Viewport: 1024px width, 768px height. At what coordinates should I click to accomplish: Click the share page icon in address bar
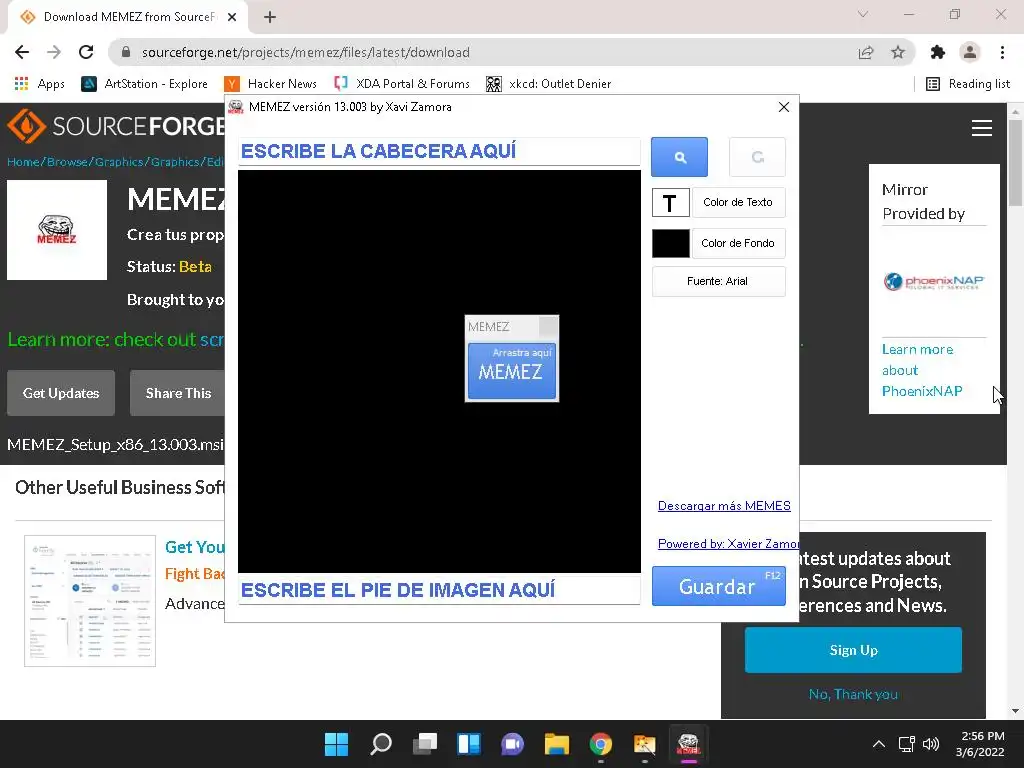pos(866,52)
